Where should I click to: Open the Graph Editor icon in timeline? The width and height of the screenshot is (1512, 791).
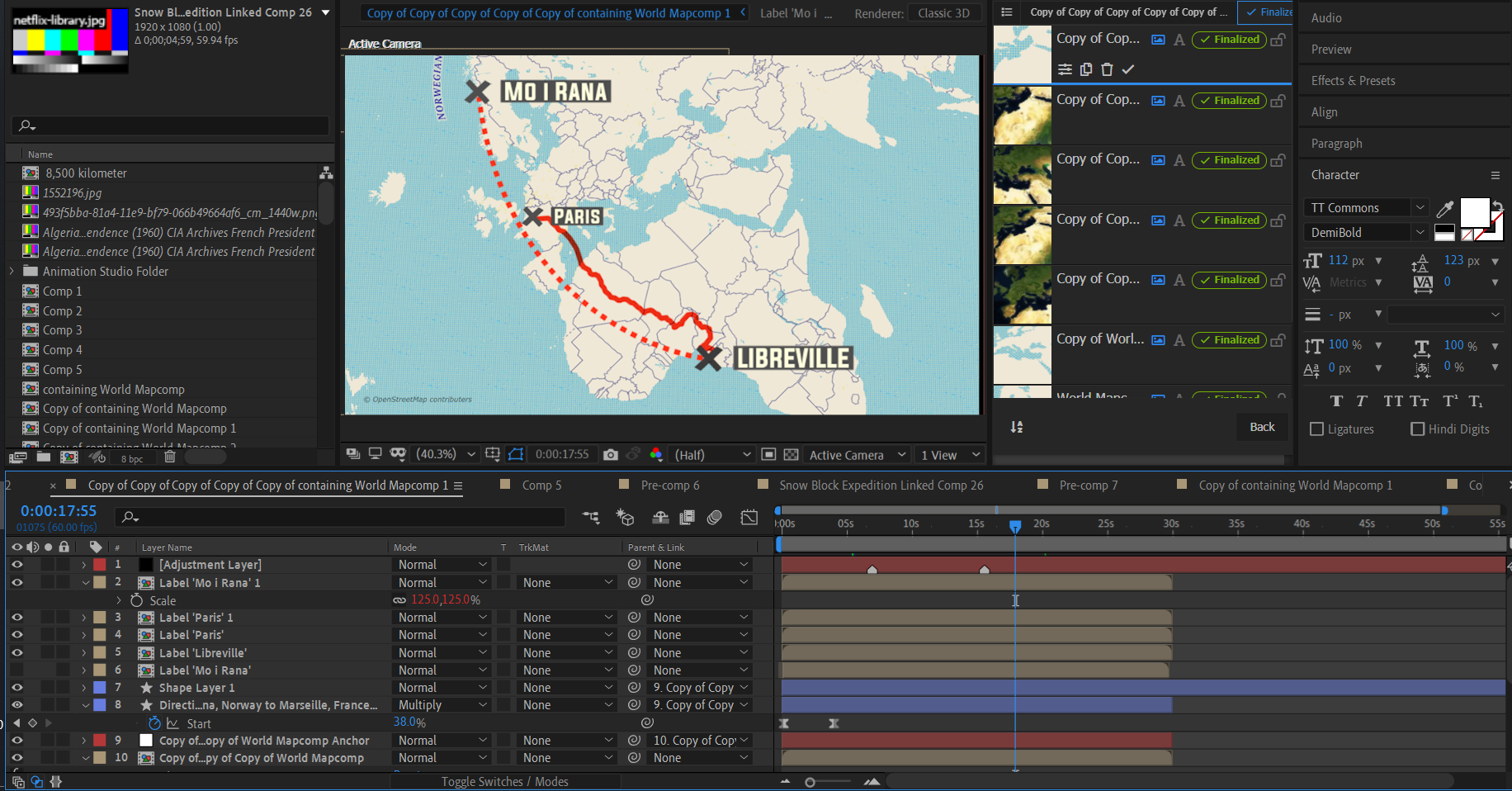[749, 517]
